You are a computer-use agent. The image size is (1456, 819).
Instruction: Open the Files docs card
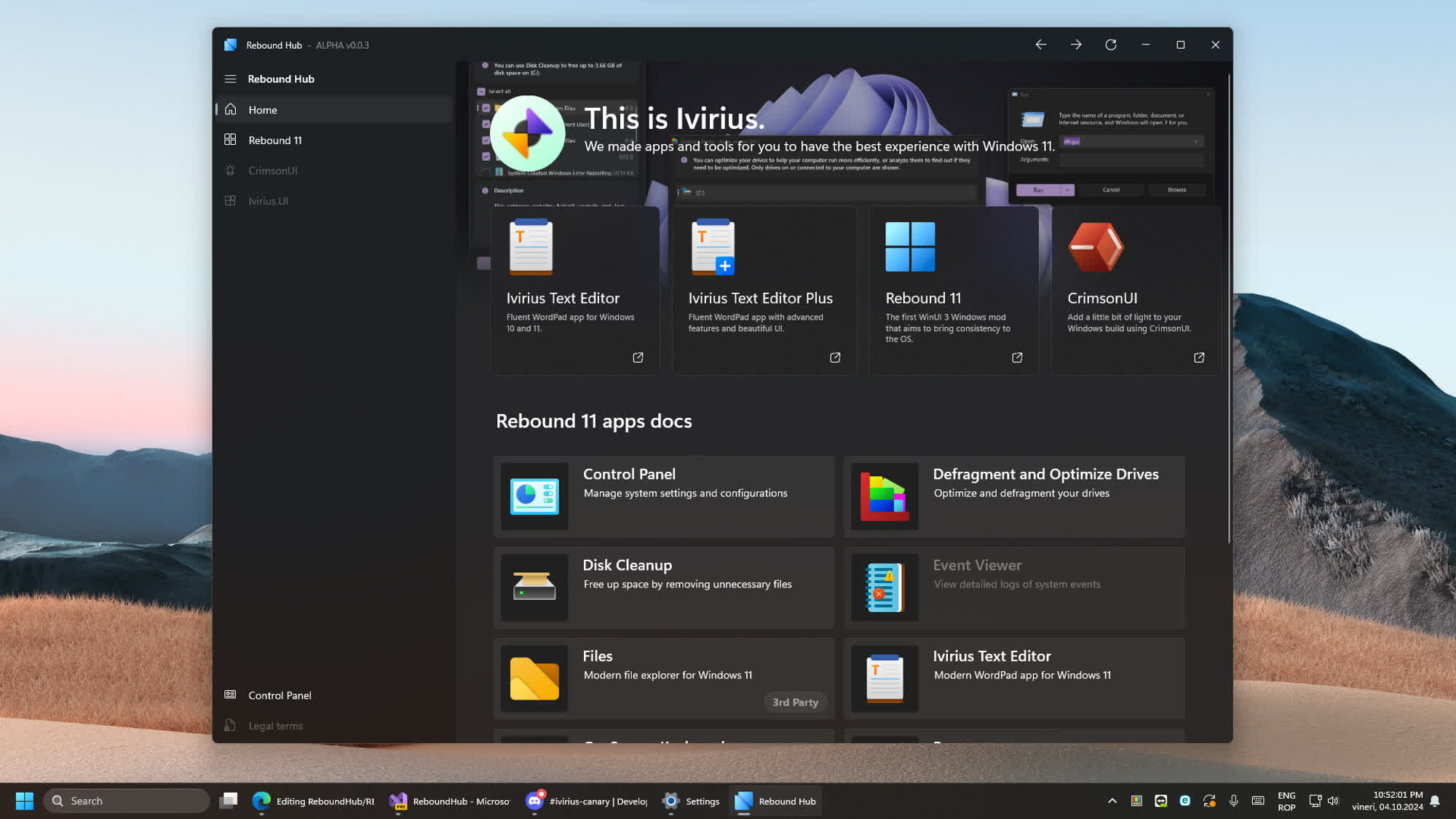663,678
